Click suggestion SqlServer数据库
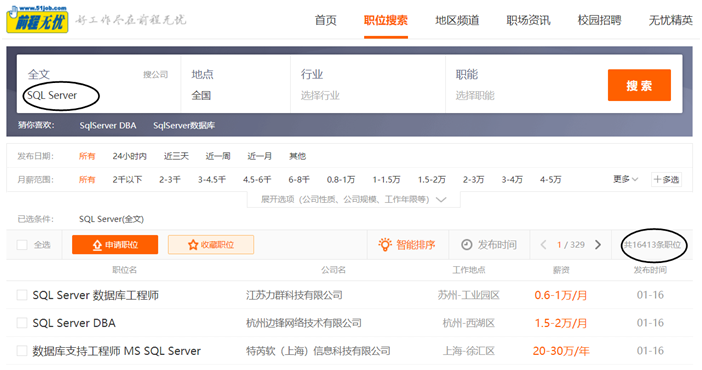Screen dimensions: 702x370 pyautogui.click(x=184, y=125)
